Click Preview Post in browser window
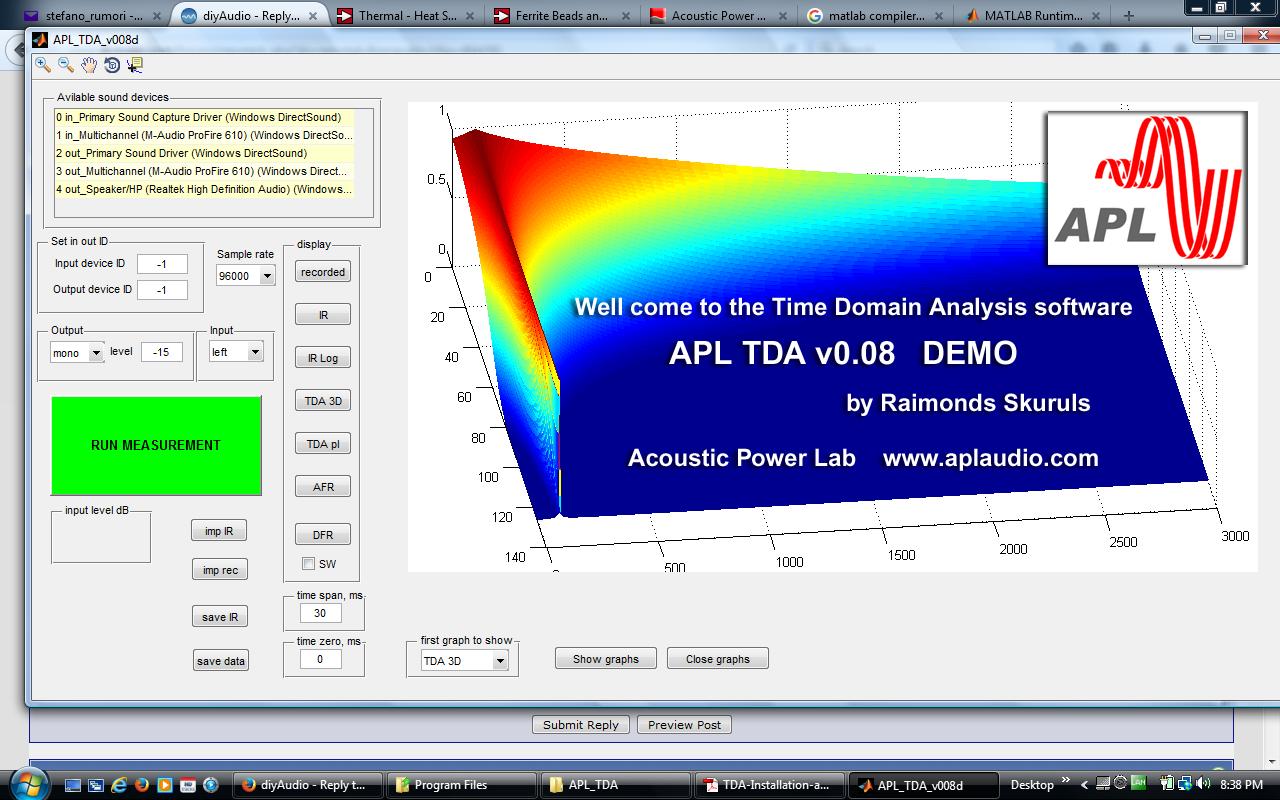Viewport: 1280px width, 800px height. [x=684, y=725]
